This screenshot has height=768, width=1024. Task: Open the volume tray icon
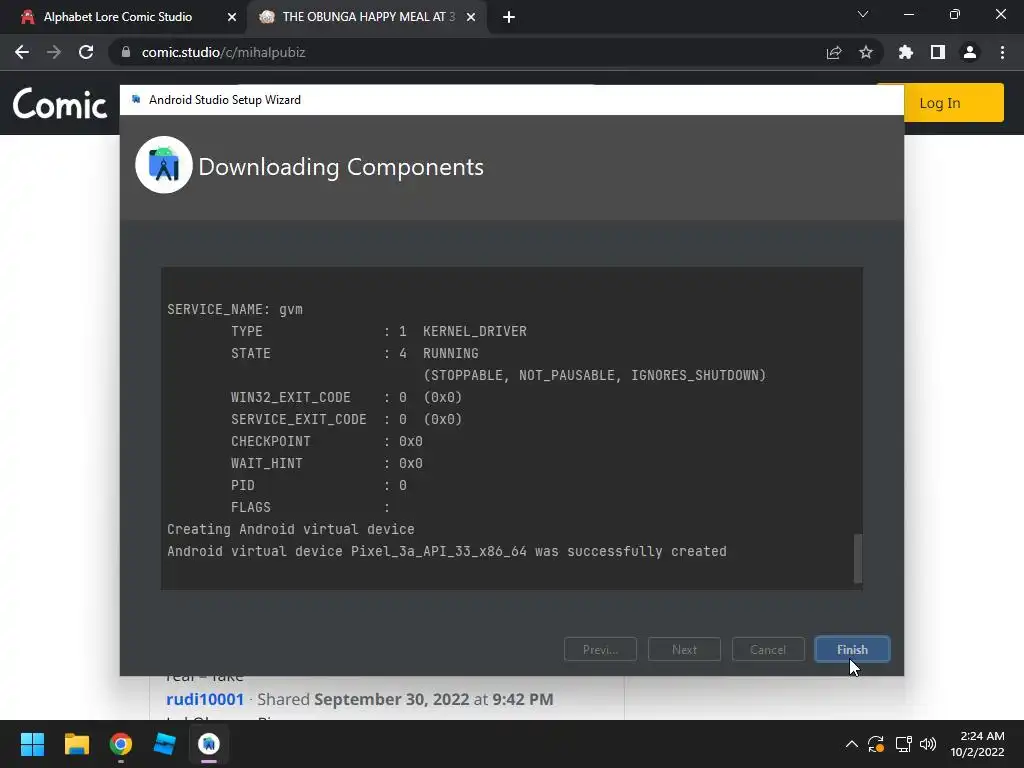(x=928, y=744)
